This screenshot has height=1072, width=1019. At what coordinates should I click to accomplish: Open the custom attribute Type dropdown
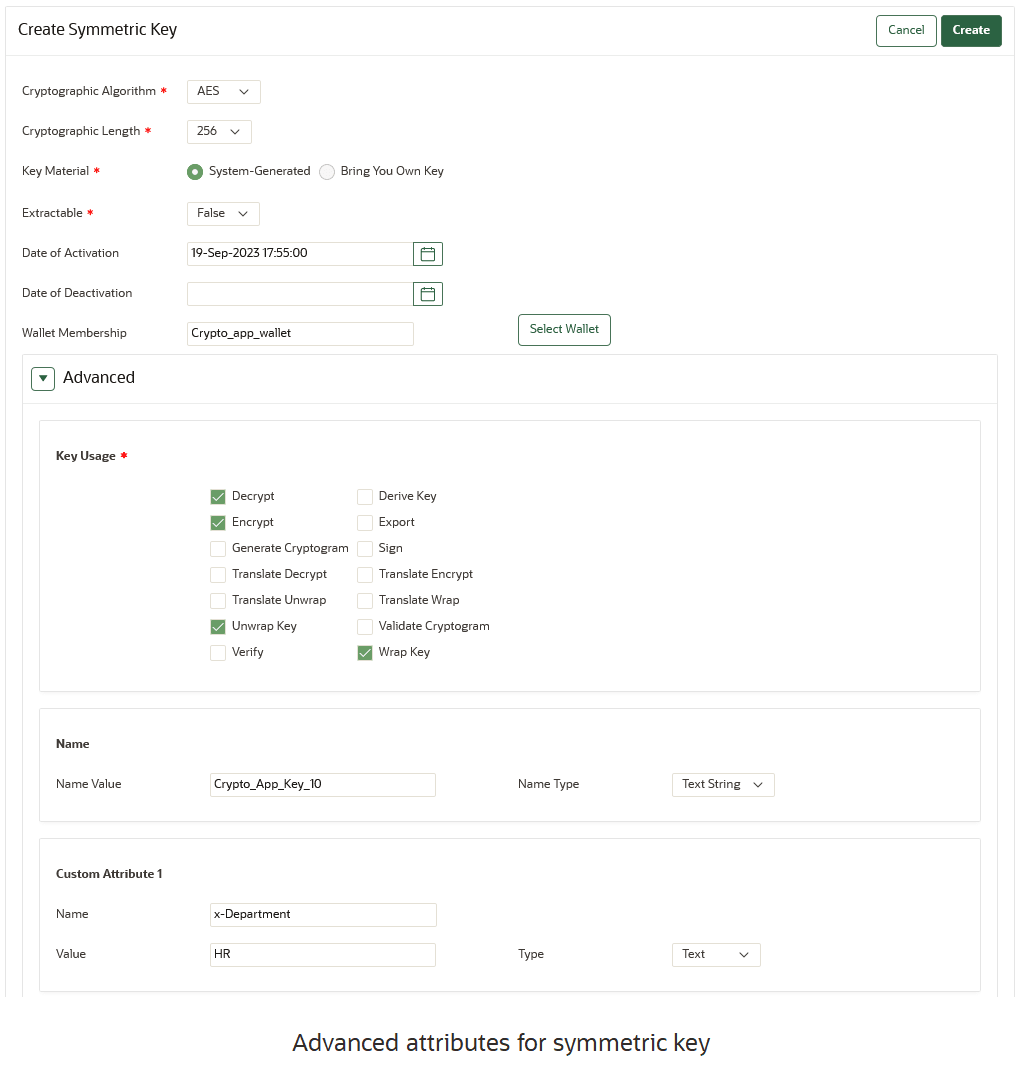(715, 954)
